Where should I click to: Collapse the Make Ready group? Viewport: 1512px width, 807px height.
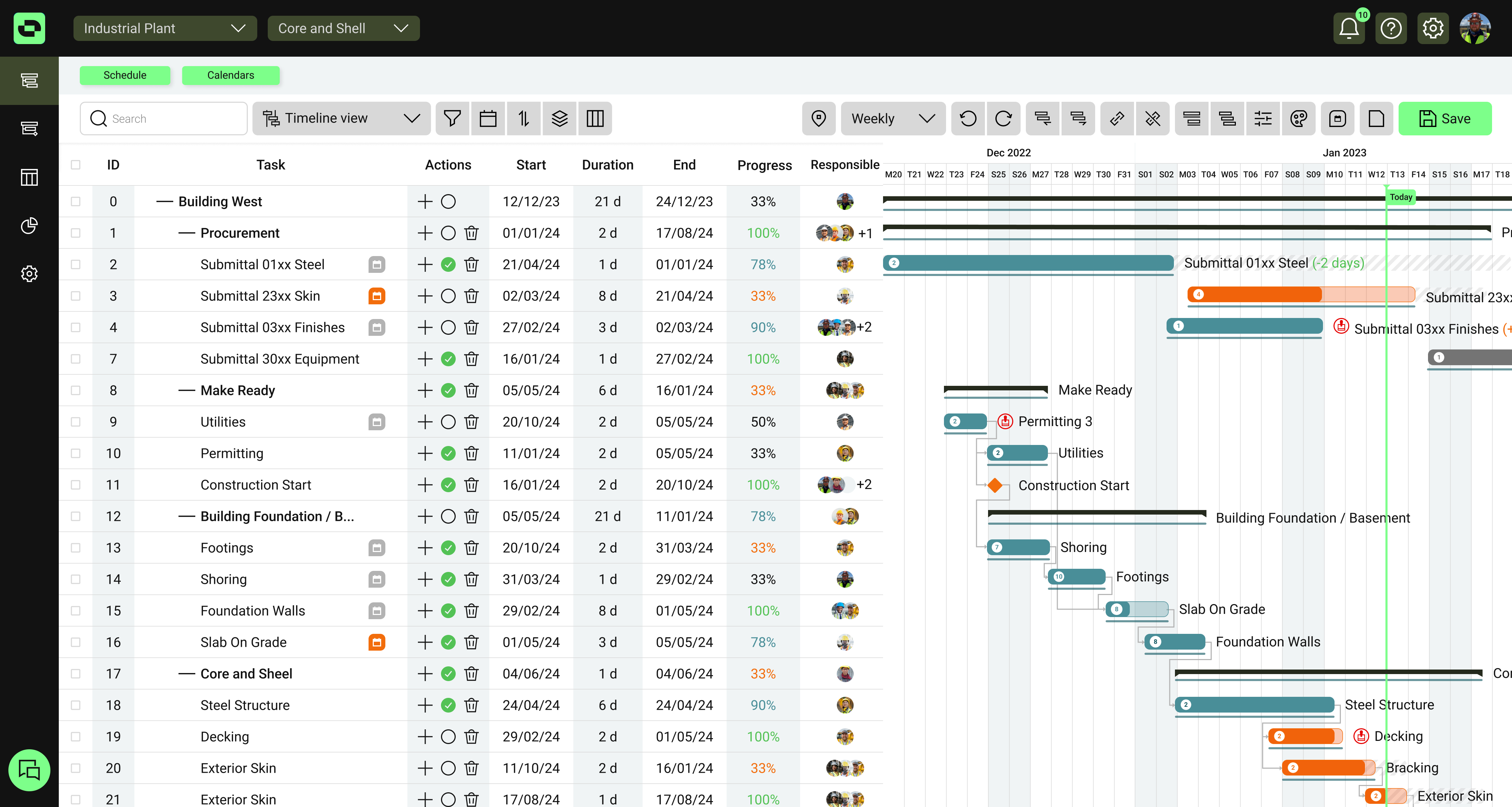[187, 391]
